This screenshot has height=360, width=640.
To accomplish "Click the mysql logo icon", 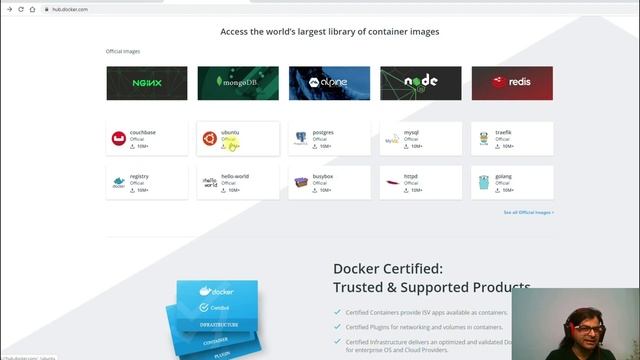I will click(392, 139).
